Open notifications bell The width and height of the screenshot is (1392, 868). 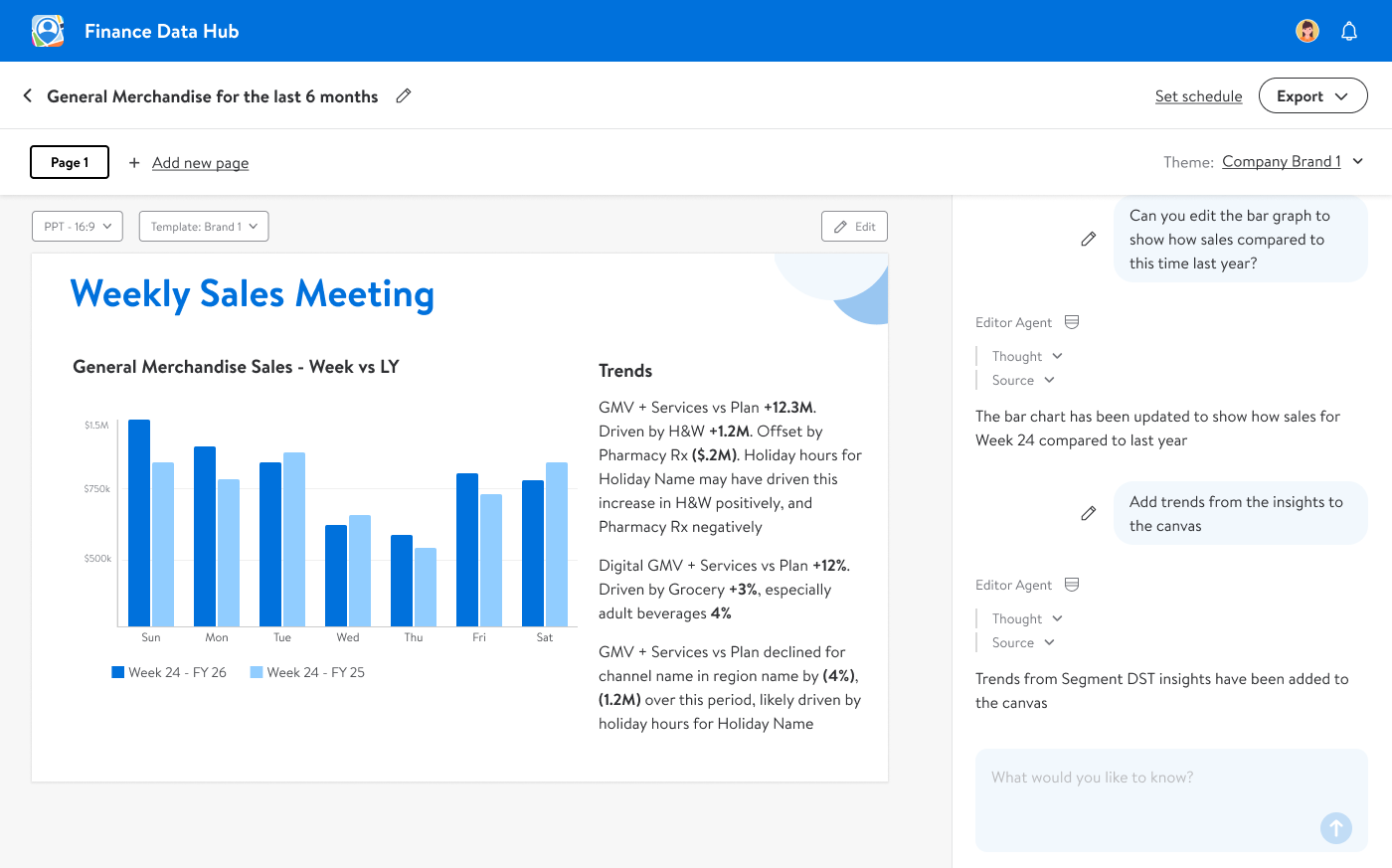point(1349,31)
